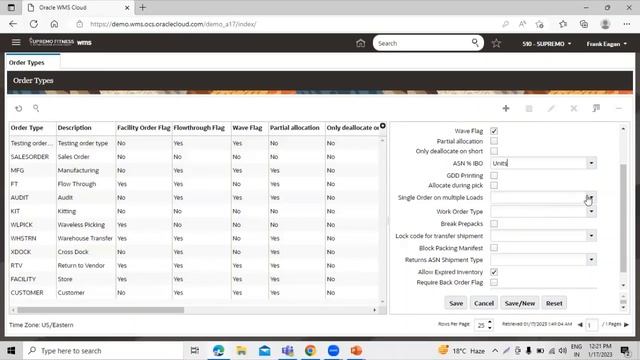
Task: Sort by Order Type column header
Action: pos(27,128)
